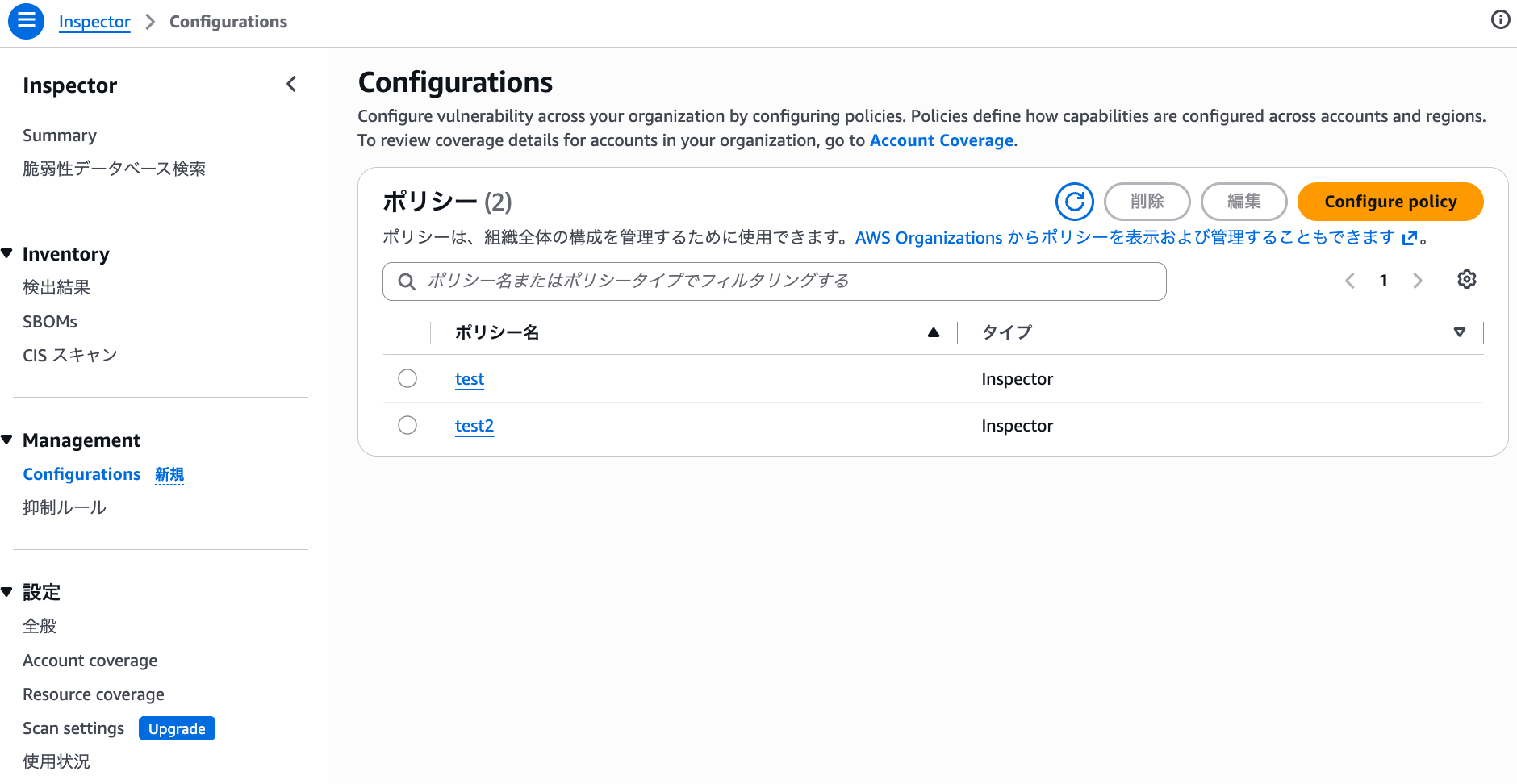Click the info circle icon
Image resolution: width=1517 pixels, height=784 pixels.
point(1500,19)
